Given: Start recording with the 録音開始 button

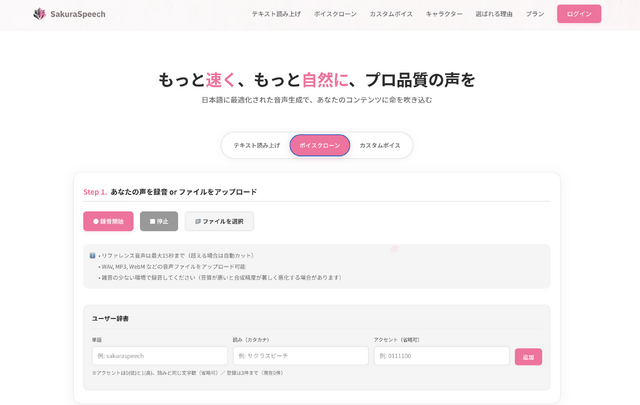Looking at the screenshot, I should [x=108, y=221].
